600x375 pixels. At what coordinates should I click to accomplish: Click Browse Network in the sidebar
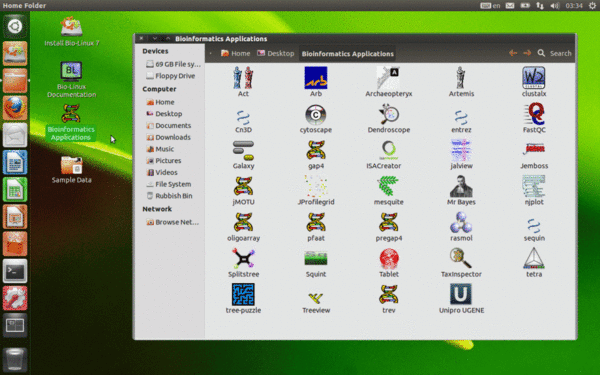coord(172,222)
